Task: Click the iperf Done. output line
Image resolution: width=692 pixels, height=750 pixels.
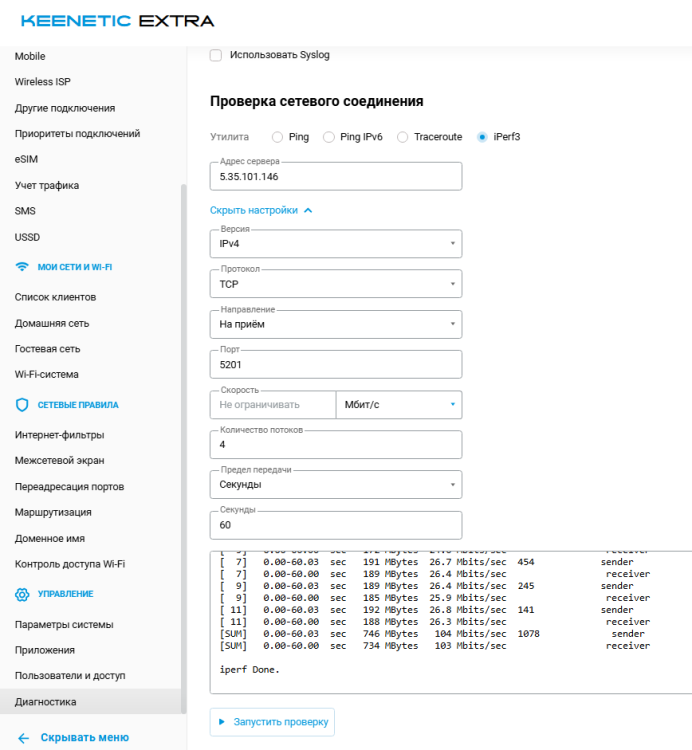Action: 249,670
